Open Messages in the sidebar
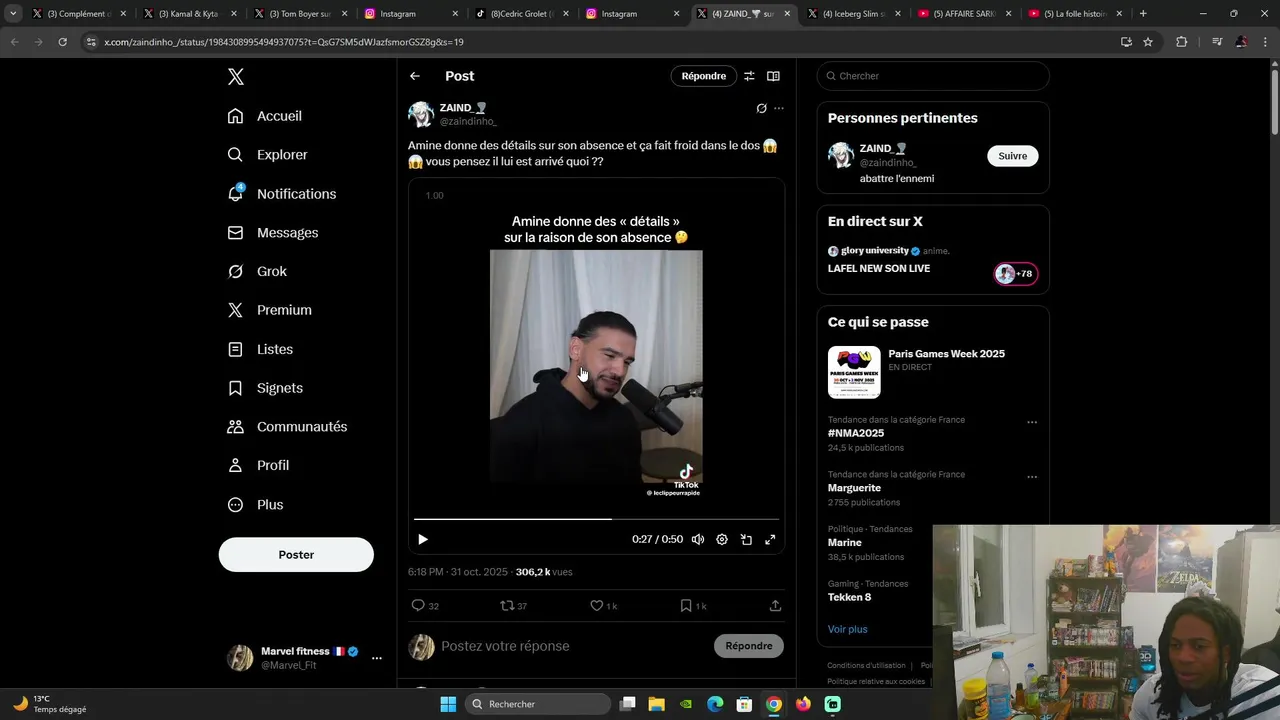 [273, 233]
